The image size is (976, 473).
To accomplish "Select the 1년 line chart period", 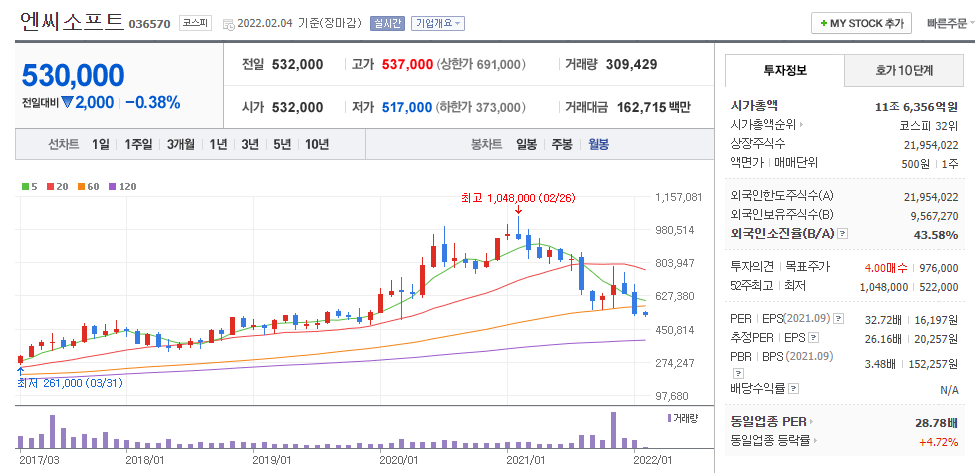I will click(218, 144).
